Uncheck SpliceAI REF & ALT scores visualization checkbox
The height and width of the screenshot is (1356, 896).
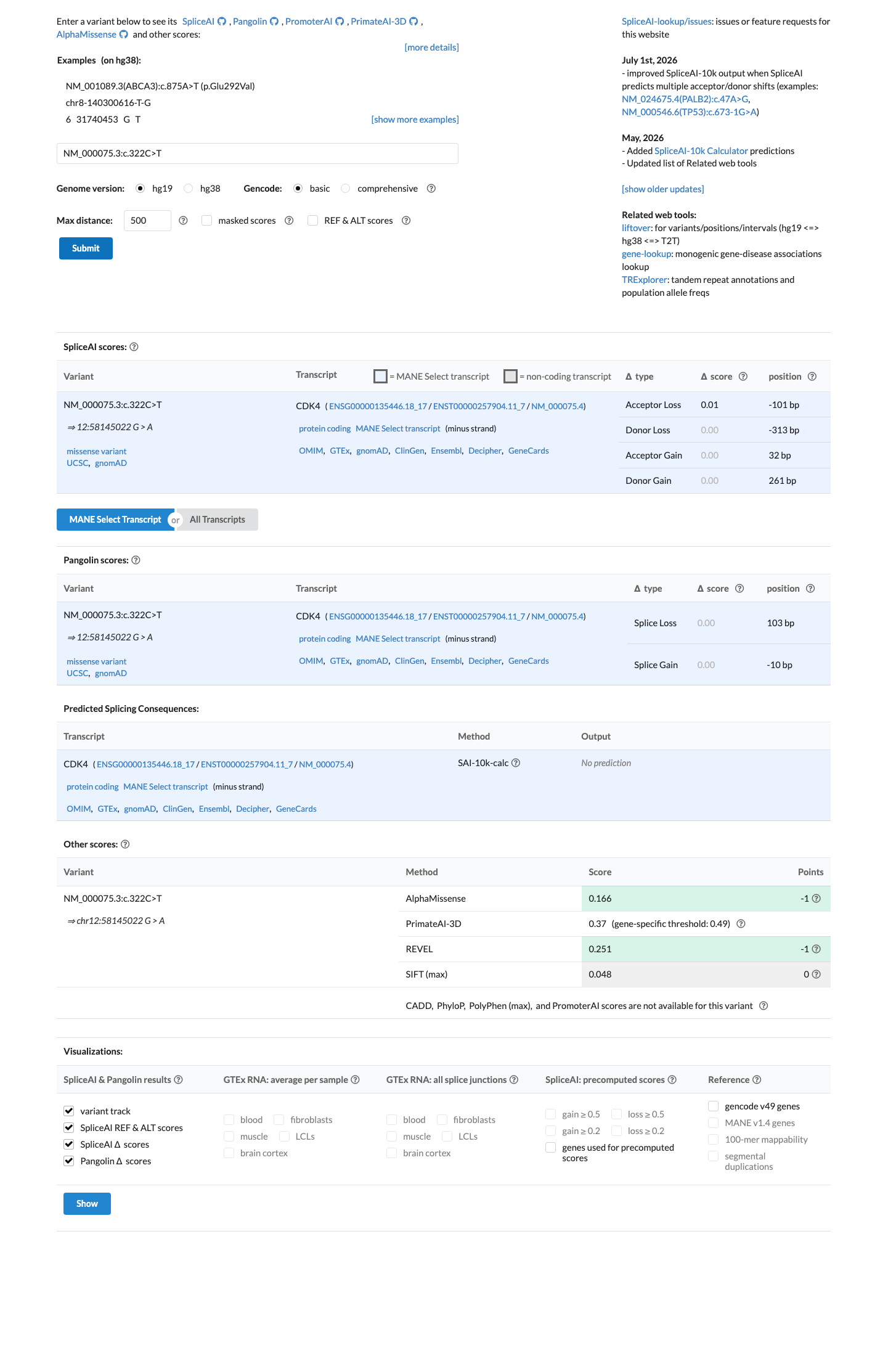pyautogui.click(x=69, y=1127)
